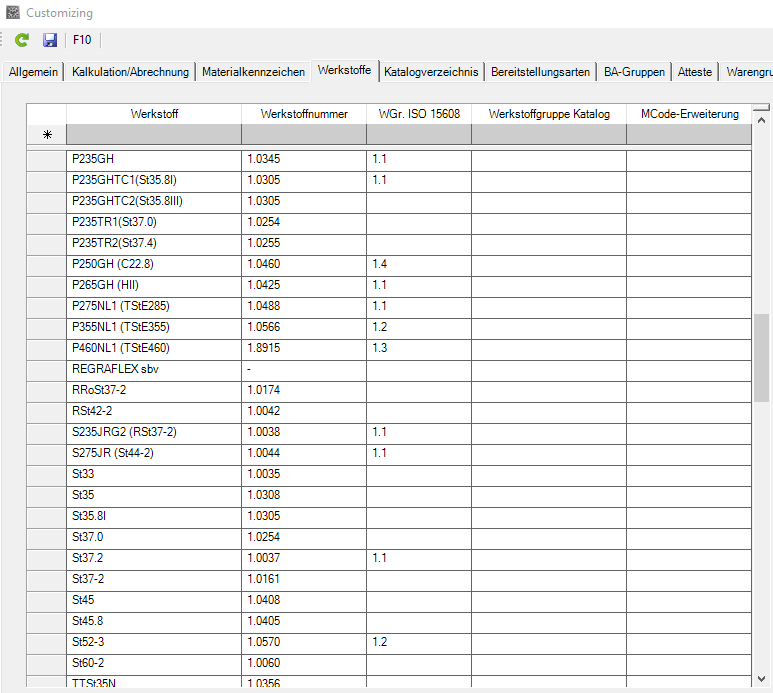Save changes with the floppy disk icon
The width and height of the screenshot is (773, 693).
click(50, 40)
